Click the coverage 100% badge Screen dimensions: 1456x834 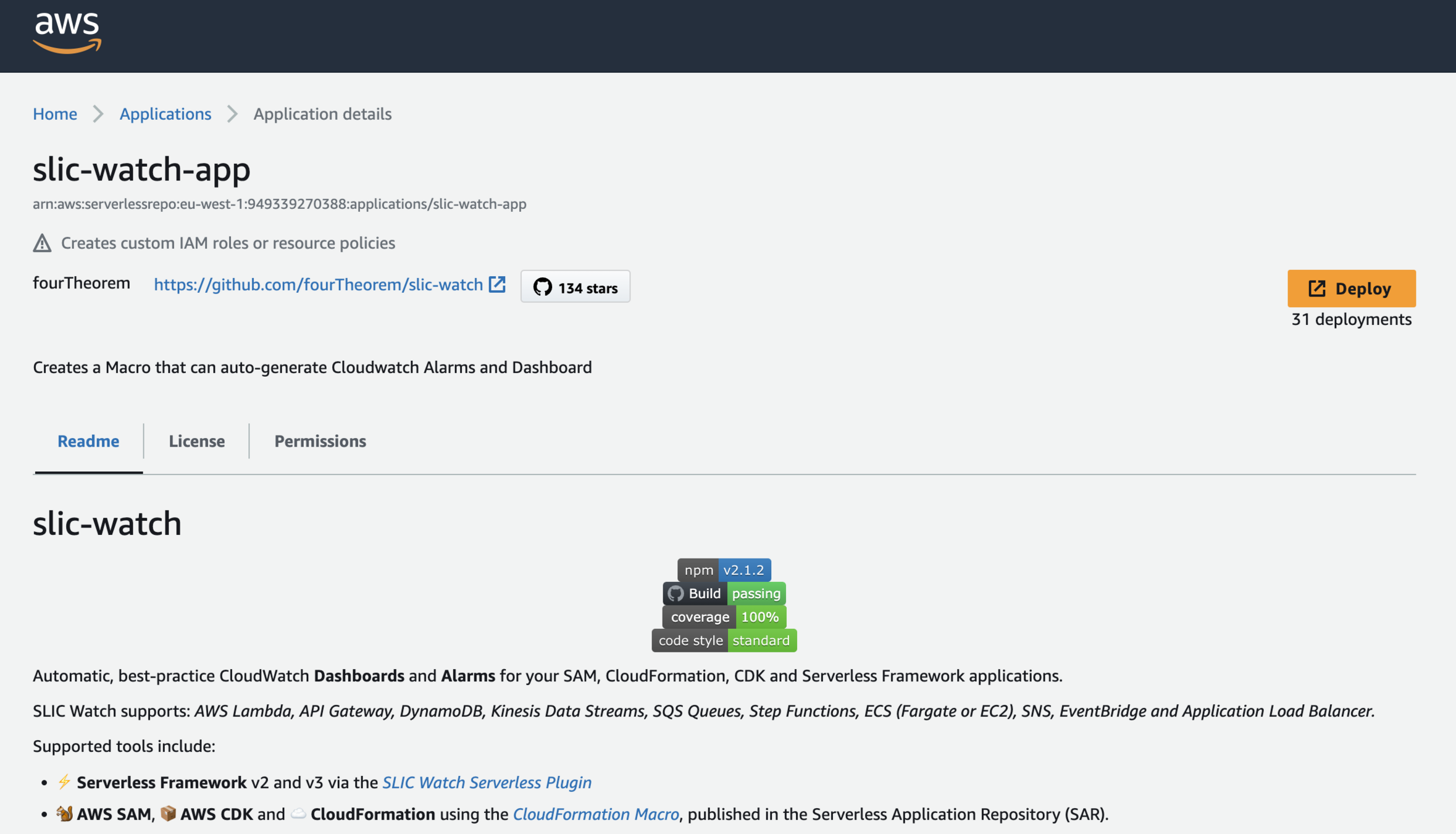click(x=724, y=617)
